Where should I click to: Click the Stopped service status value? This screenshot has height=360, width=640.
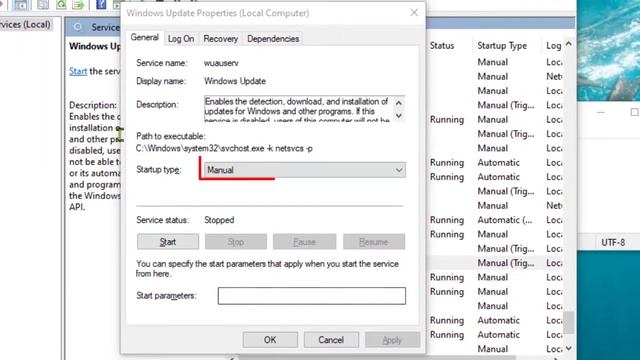(219, 220)
